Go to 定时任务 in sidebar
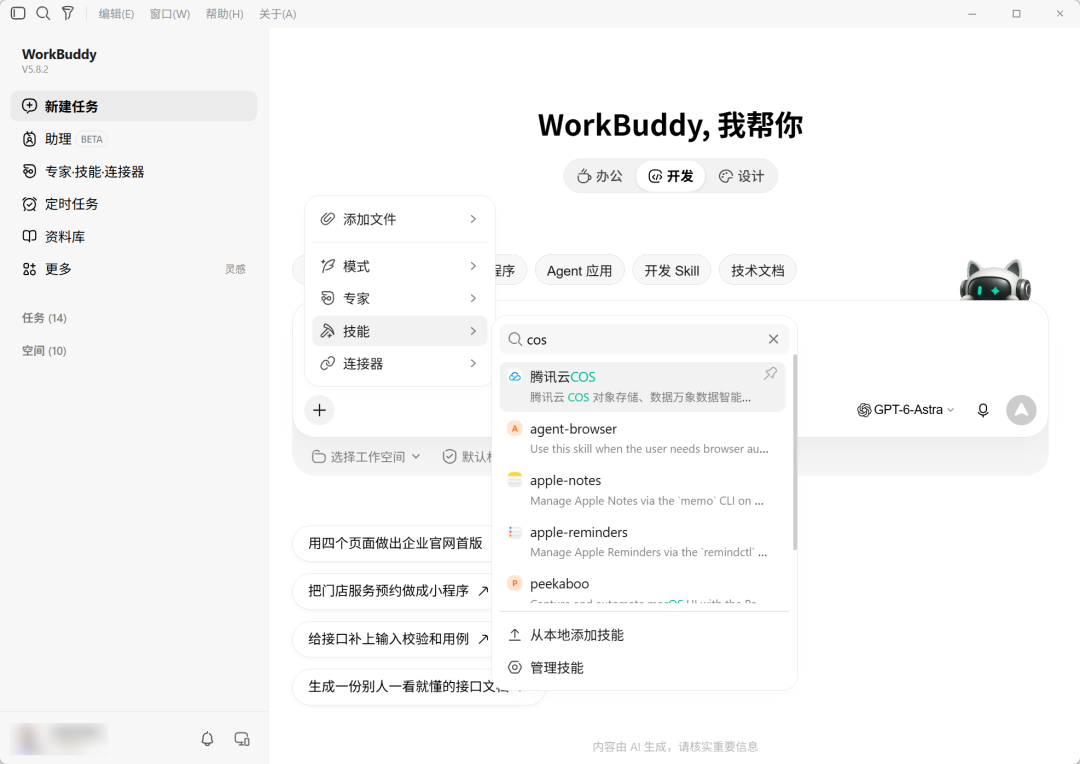The image size is (1080, 764). 134,204
